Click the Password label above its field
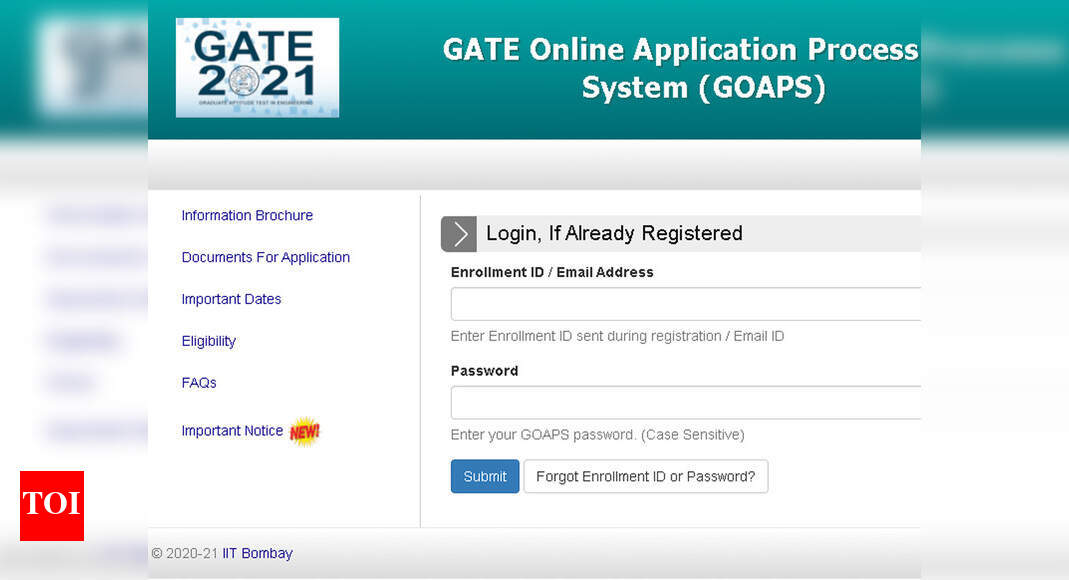1069x580 pixels. (x=484, y=370)
